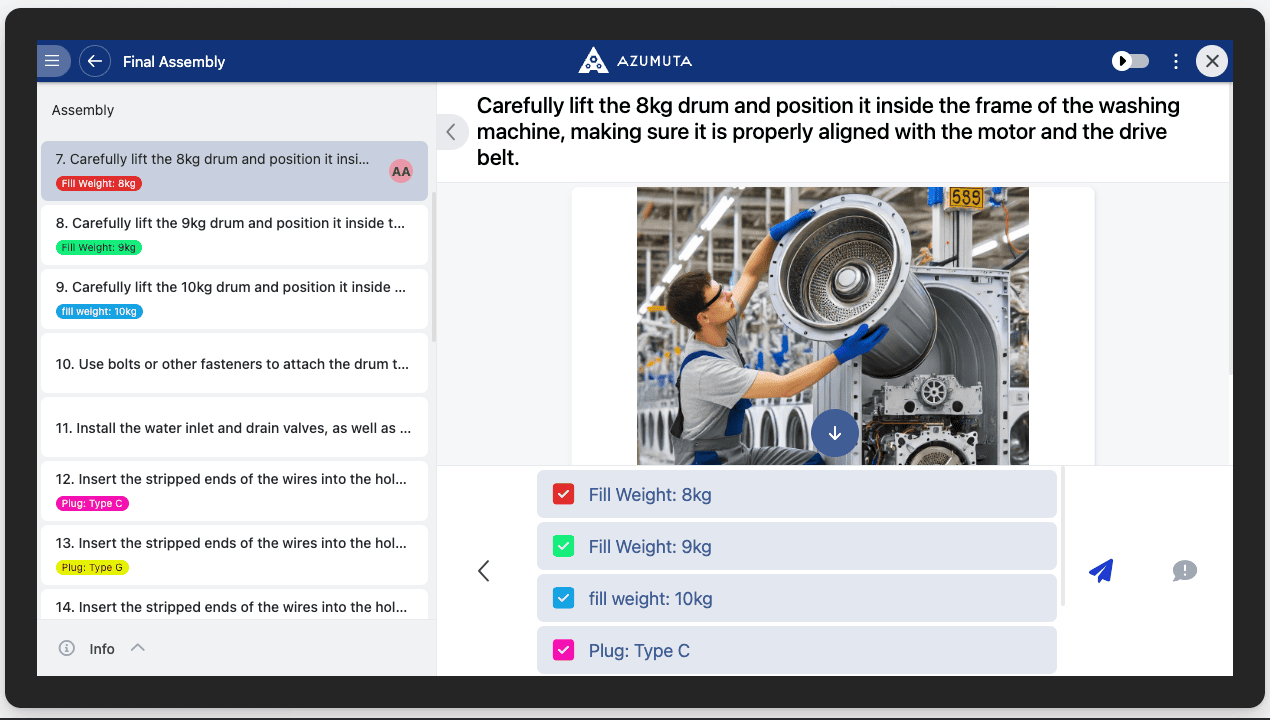Uncheck the Plug: Type C checkbox
The height and width of the screenshot is (720, 1270).
563,650
